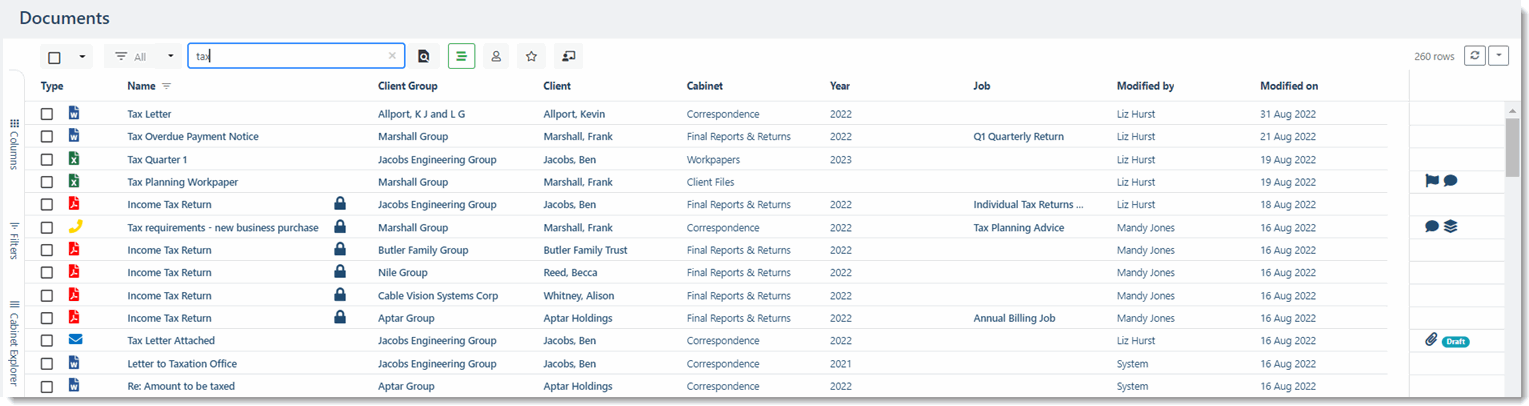1529x406 pixels.
Task: Open the Cabinet Explorer side tab
Action: click(x=14, y=341)
